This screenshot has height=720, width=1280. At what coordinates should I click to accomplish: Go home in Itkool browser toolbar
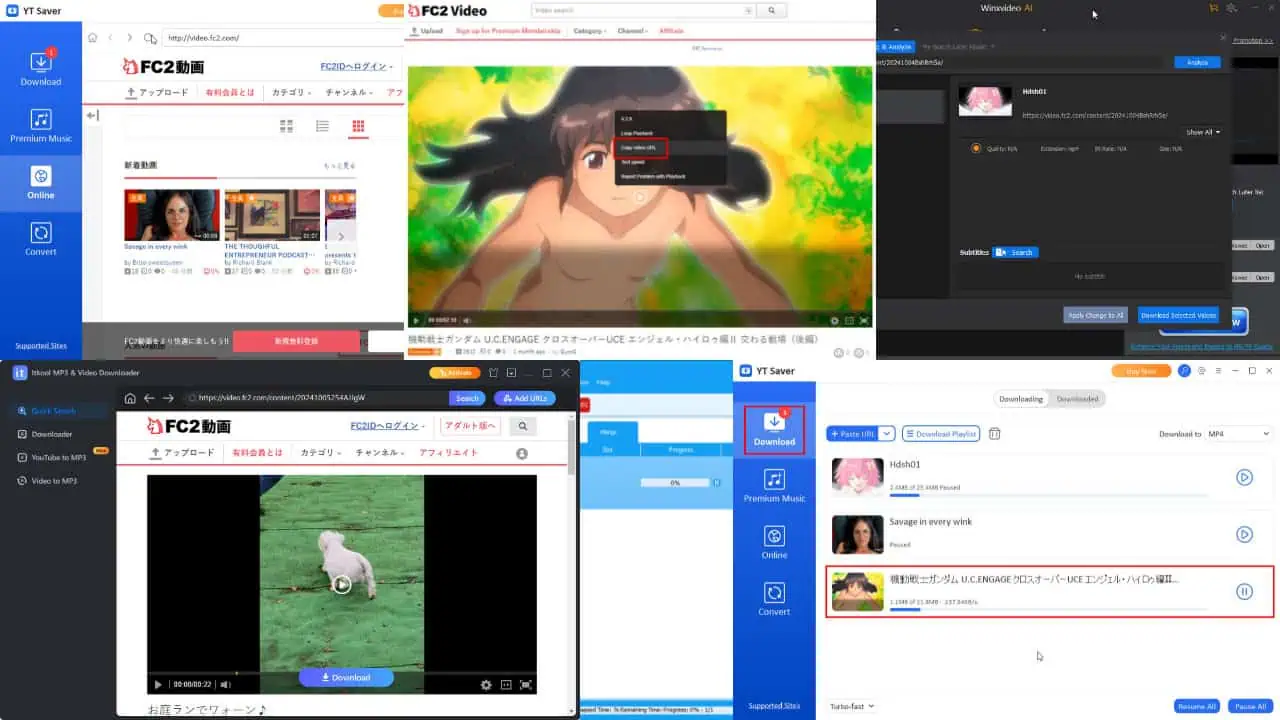[130, 398]
